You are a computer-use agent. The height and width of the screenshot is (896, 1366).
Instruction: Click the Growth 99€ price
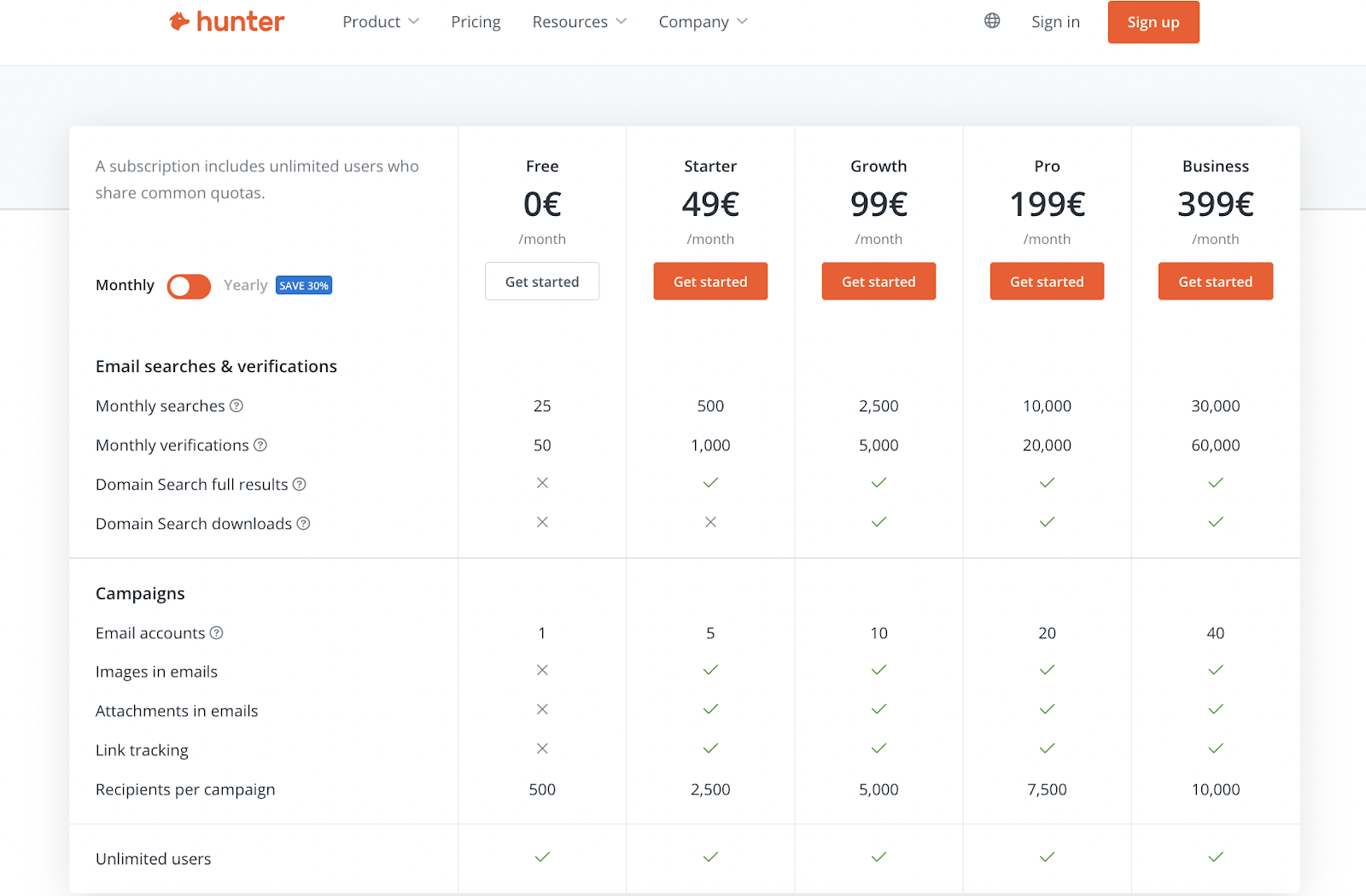[x=879, y=204]
